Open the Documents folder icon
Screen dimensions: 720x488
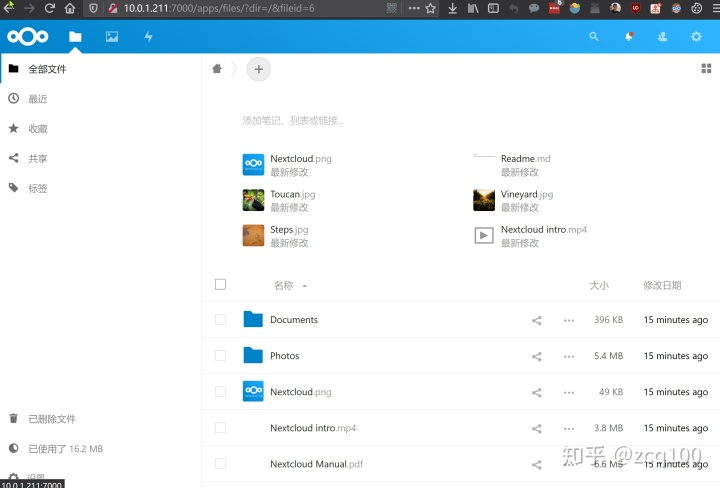[253, 319]
